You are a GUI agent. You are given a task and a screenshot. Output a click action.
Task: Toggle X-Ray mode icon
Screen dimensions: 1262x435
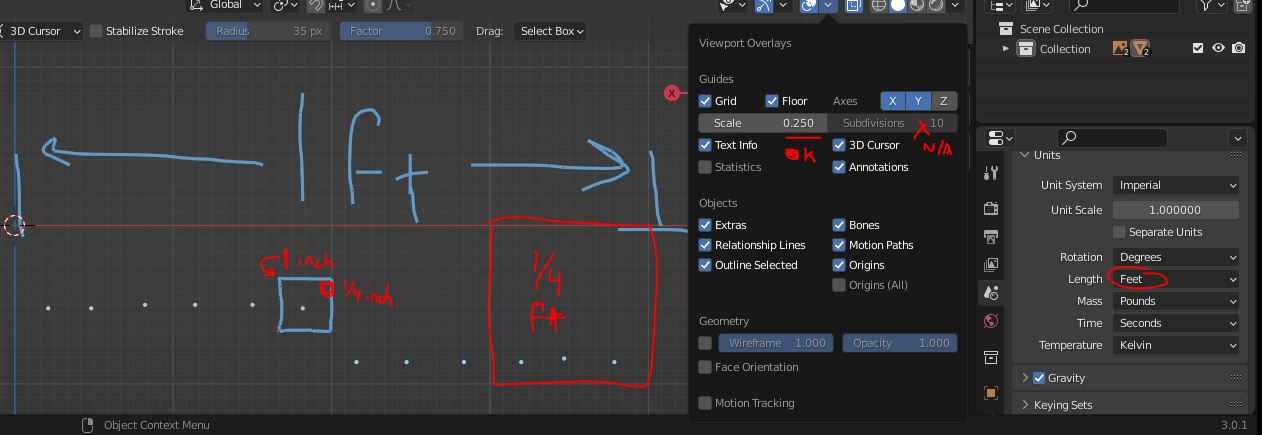(854, 5)
